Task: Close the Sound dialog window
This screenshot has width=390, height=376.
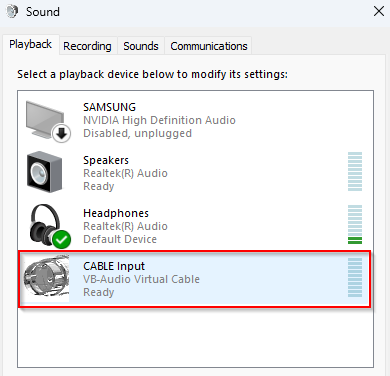Action: (379, 11)
